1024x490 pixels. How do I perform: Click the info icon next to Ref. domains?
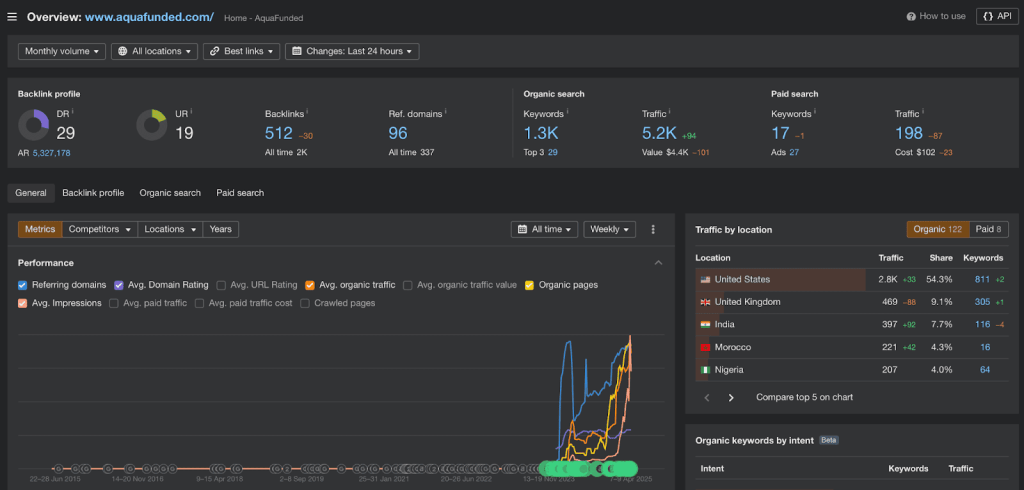tap(446, 112)
